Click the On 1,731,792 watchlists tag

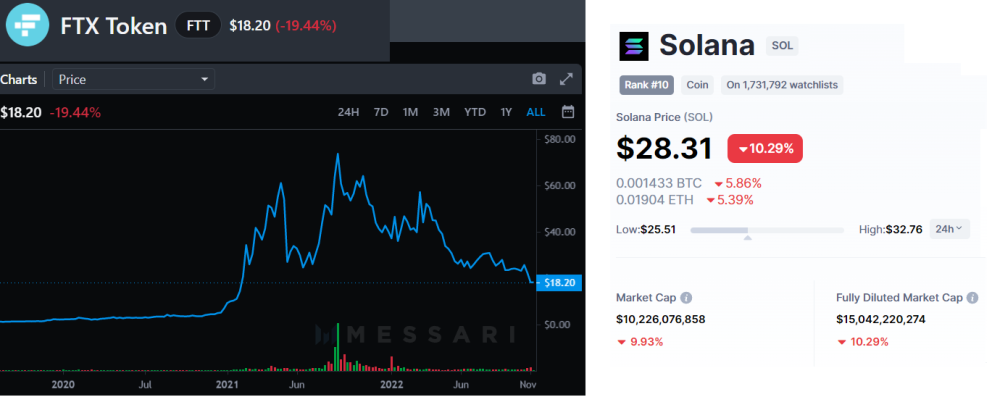782,85
